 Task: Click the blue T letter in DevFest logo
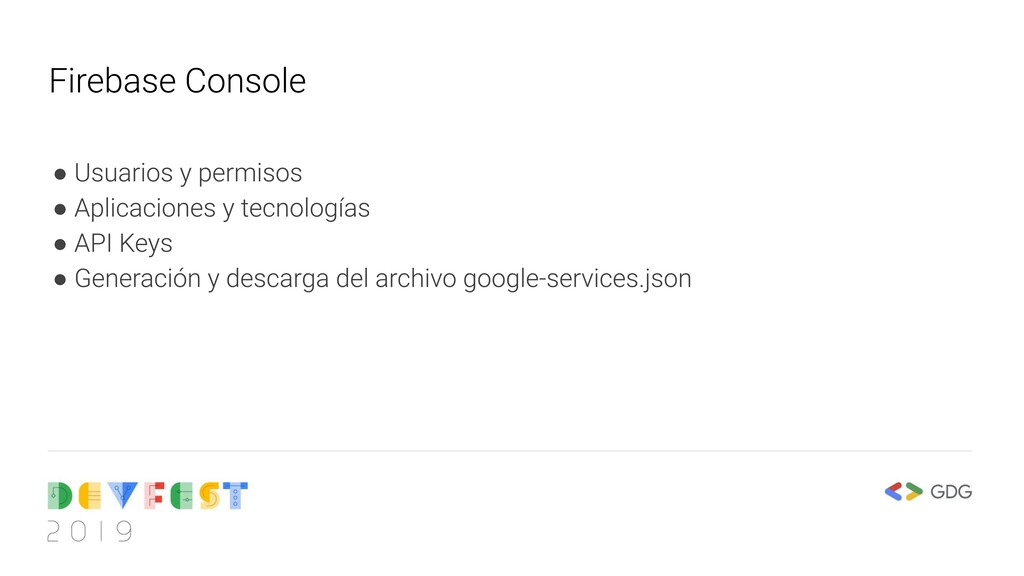click(235, 496)
